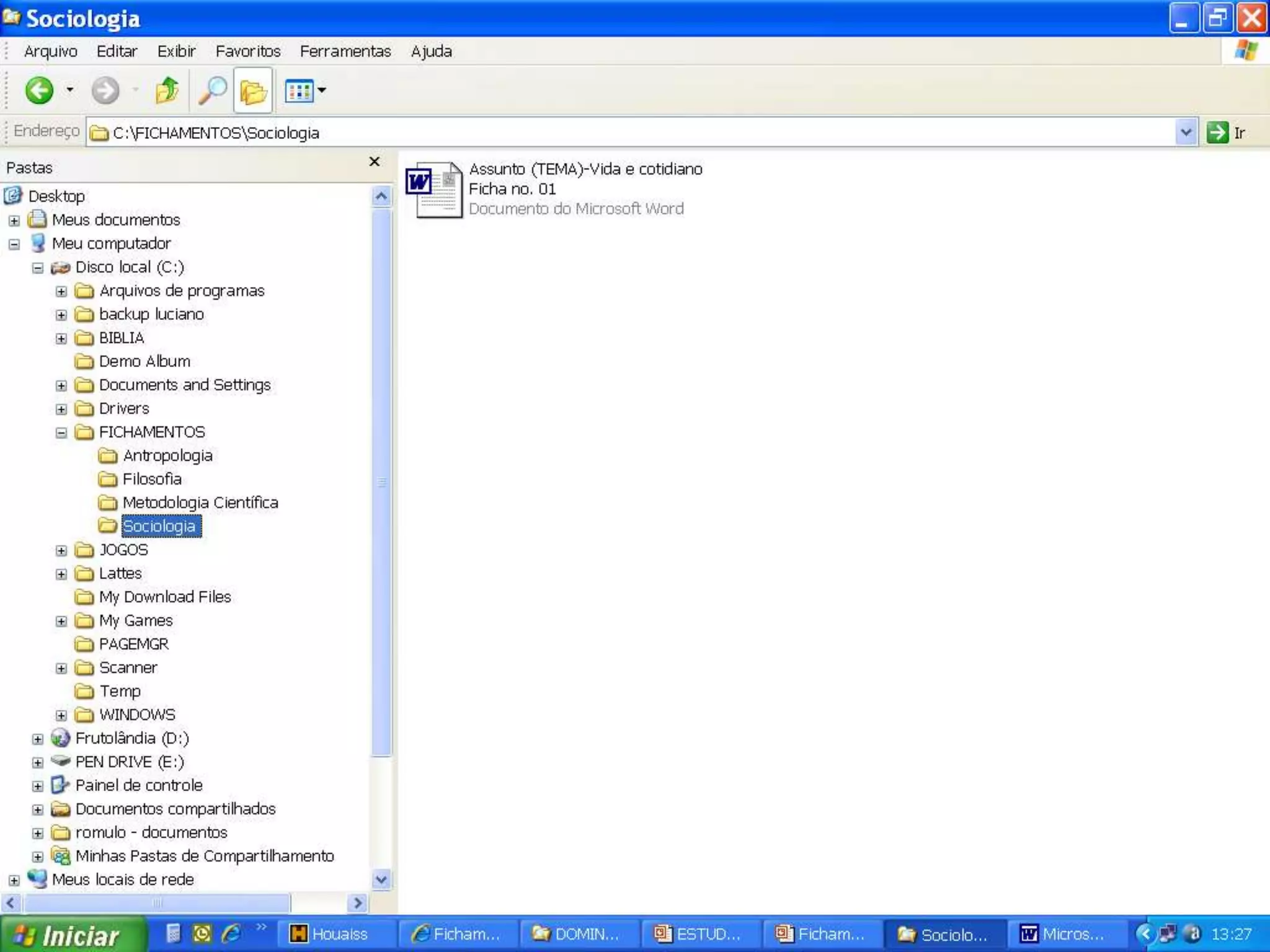This screenshot has width=1270, height=952.
Task: Open the address bar dropdown arrow
Action: pyautogui.click(x=1185, y=133)
